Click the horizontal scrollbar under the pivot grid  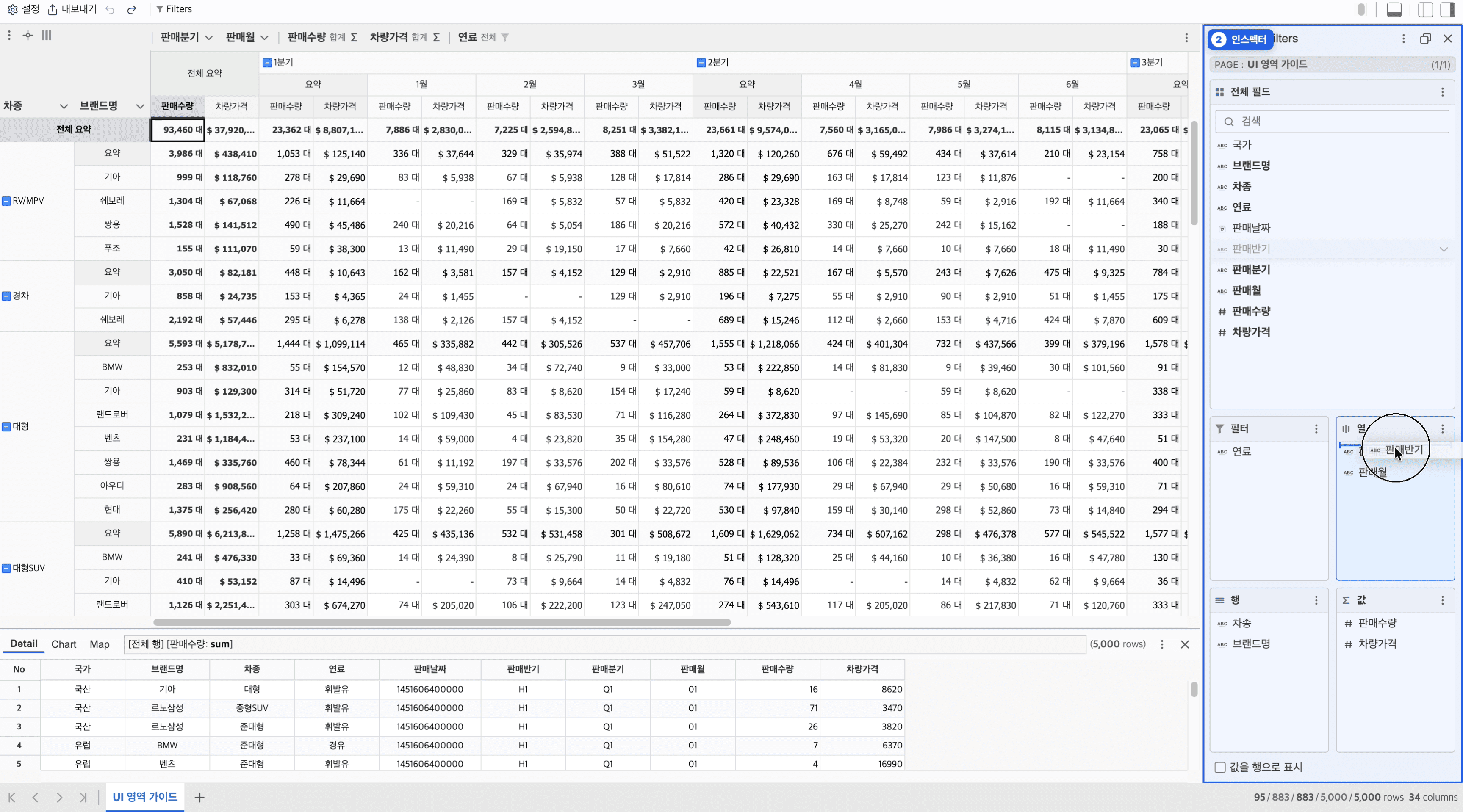(442, 622)
